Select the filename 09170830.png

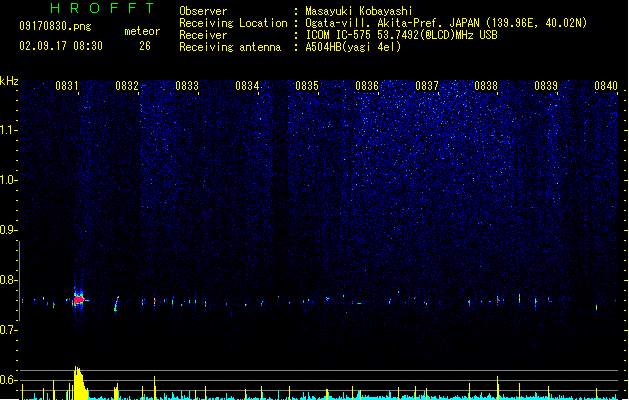tap(55, 26)
